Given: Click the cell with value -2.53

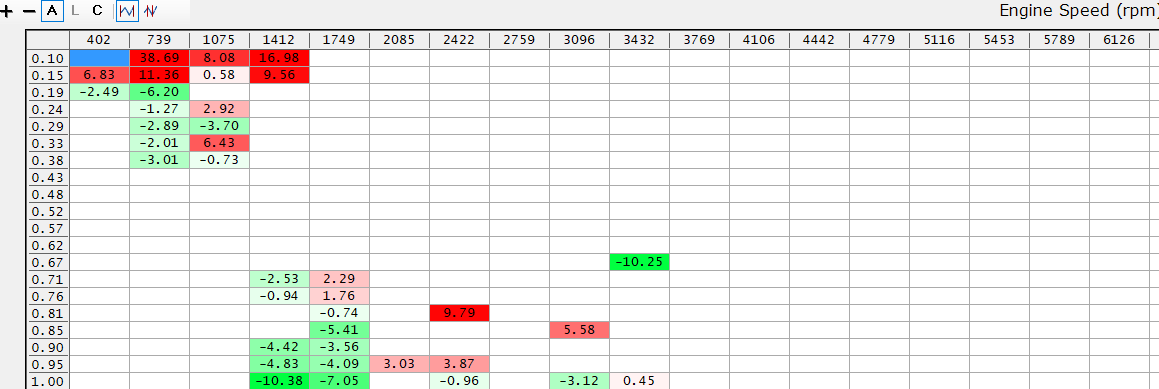Looking at the screenshot, I should click(279, 280).
